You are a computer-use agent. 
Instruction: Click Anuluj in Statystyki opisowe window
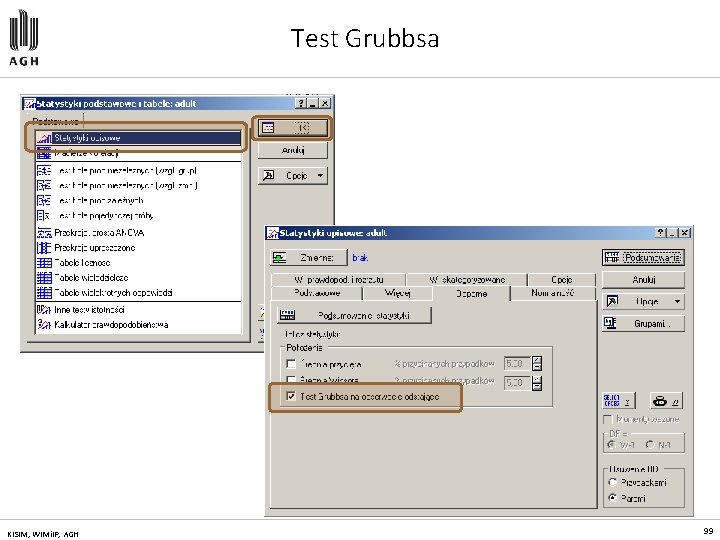tap(643, 280)
